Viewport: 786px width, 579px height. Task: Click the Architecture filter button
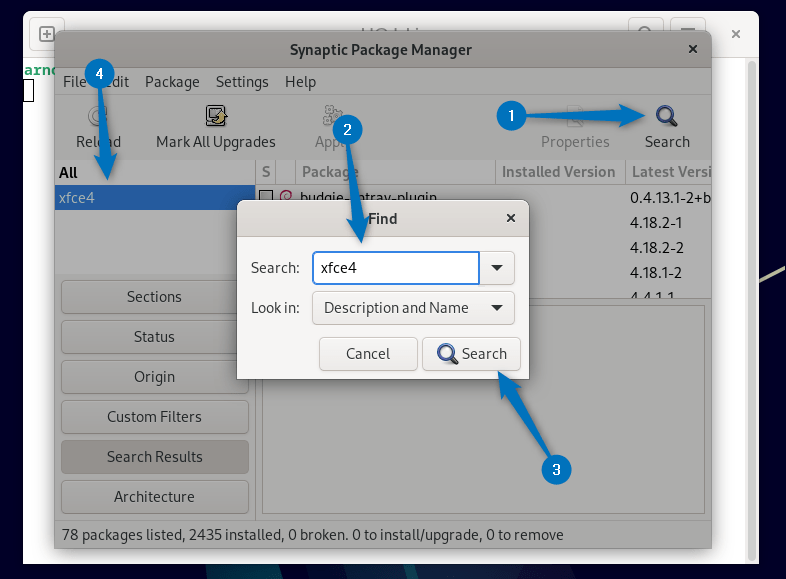point(154,497)
